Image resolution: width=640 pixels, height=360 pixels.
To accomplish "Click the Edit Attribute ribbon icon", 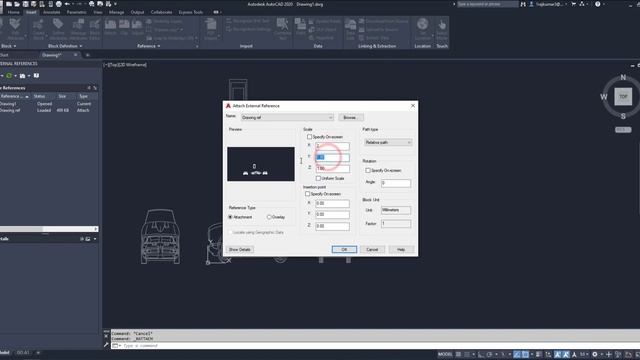I will tap(16, 29).
